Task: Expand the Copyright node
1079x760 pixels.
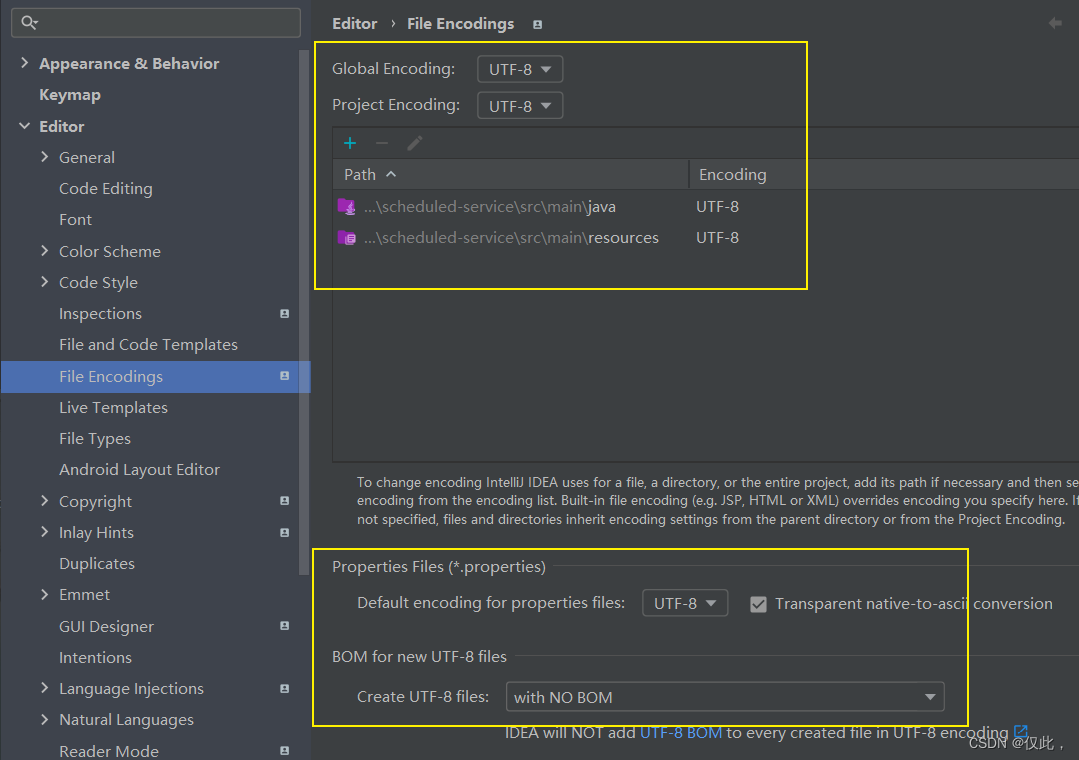Action: (45, 501)
